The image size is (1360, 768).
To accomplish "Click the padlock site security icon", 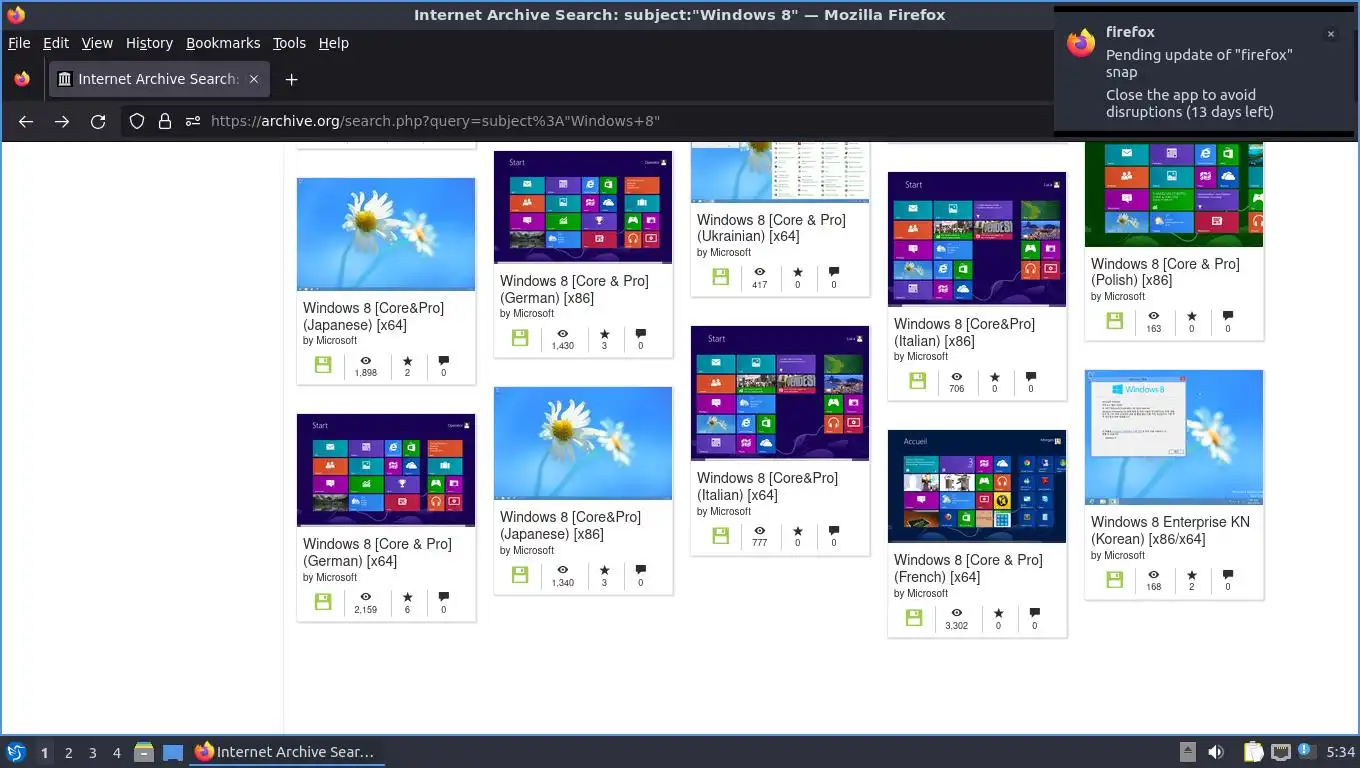I will [x=165, y=121].
